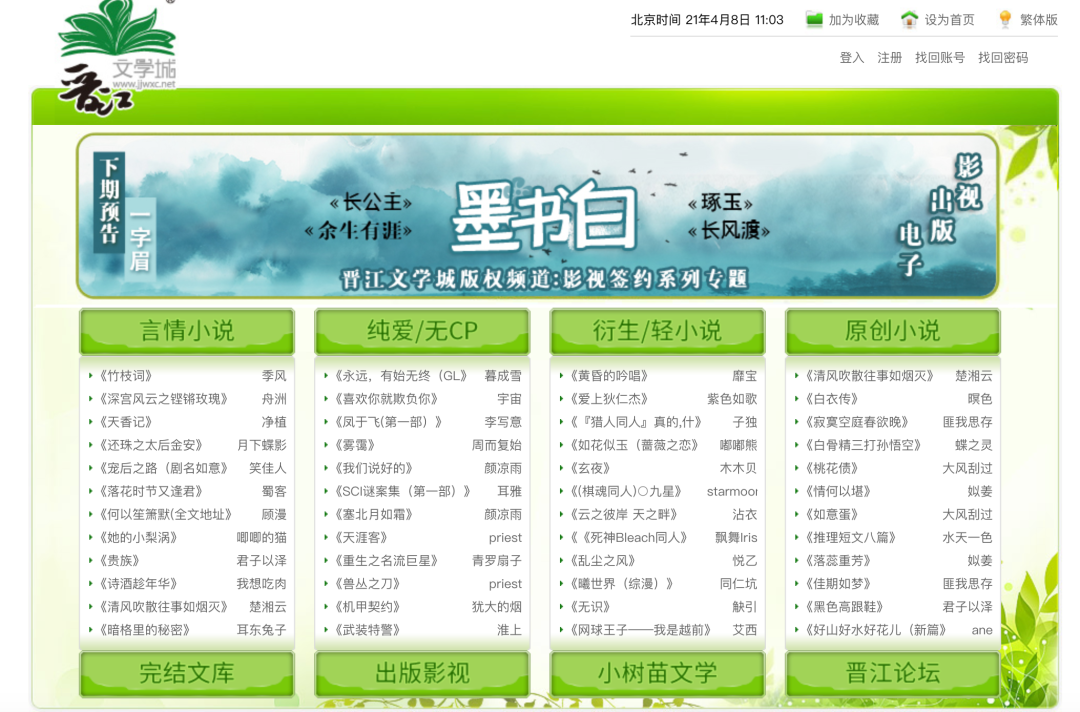Open novel 《玄夜》

click(591, 468)
